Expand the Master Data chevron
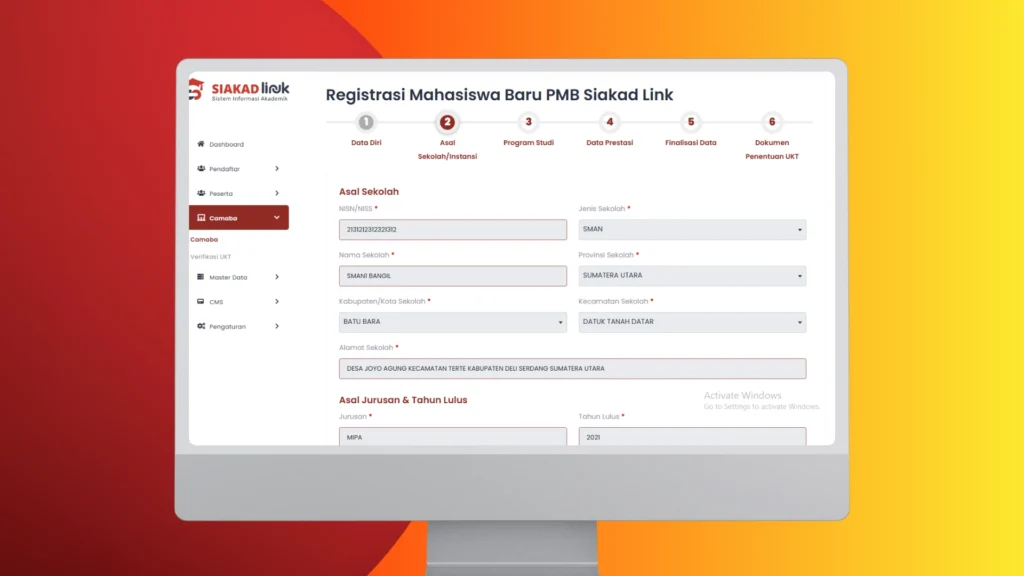The height and width of the screenshot is (576, 1024). [277, 277]
